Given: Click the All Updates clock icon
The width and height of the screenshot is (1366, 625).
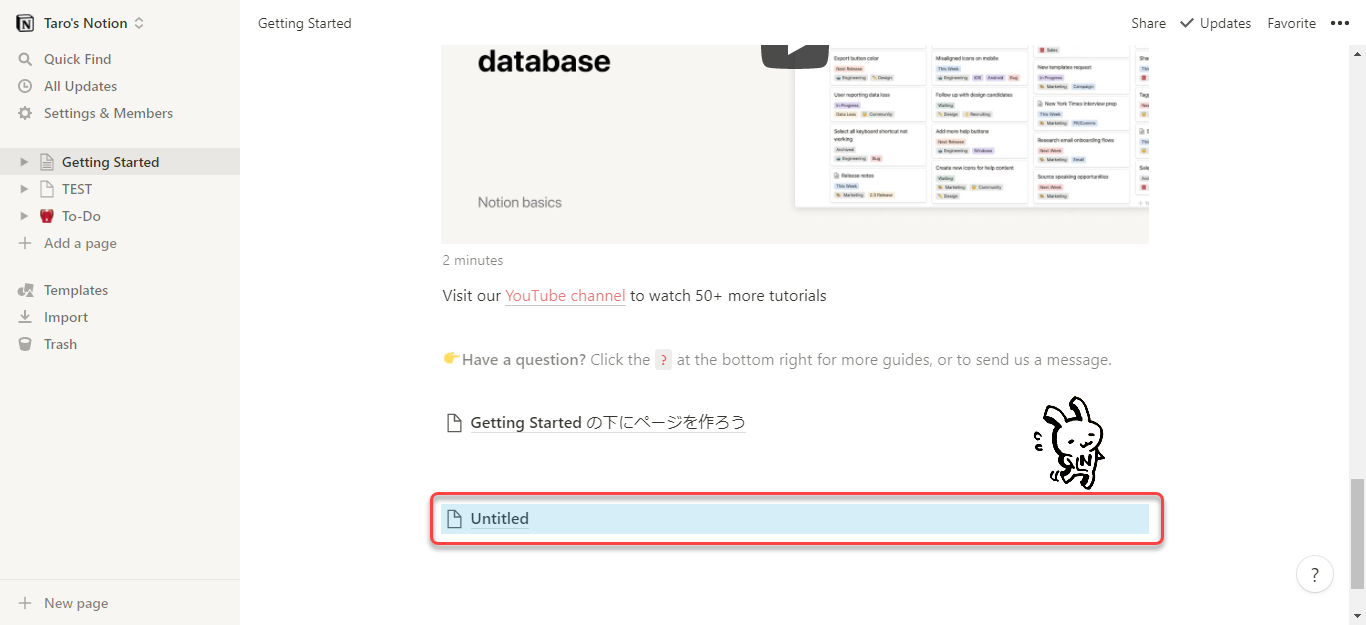Looking at the screenshot, I should (x=25, y=86).
